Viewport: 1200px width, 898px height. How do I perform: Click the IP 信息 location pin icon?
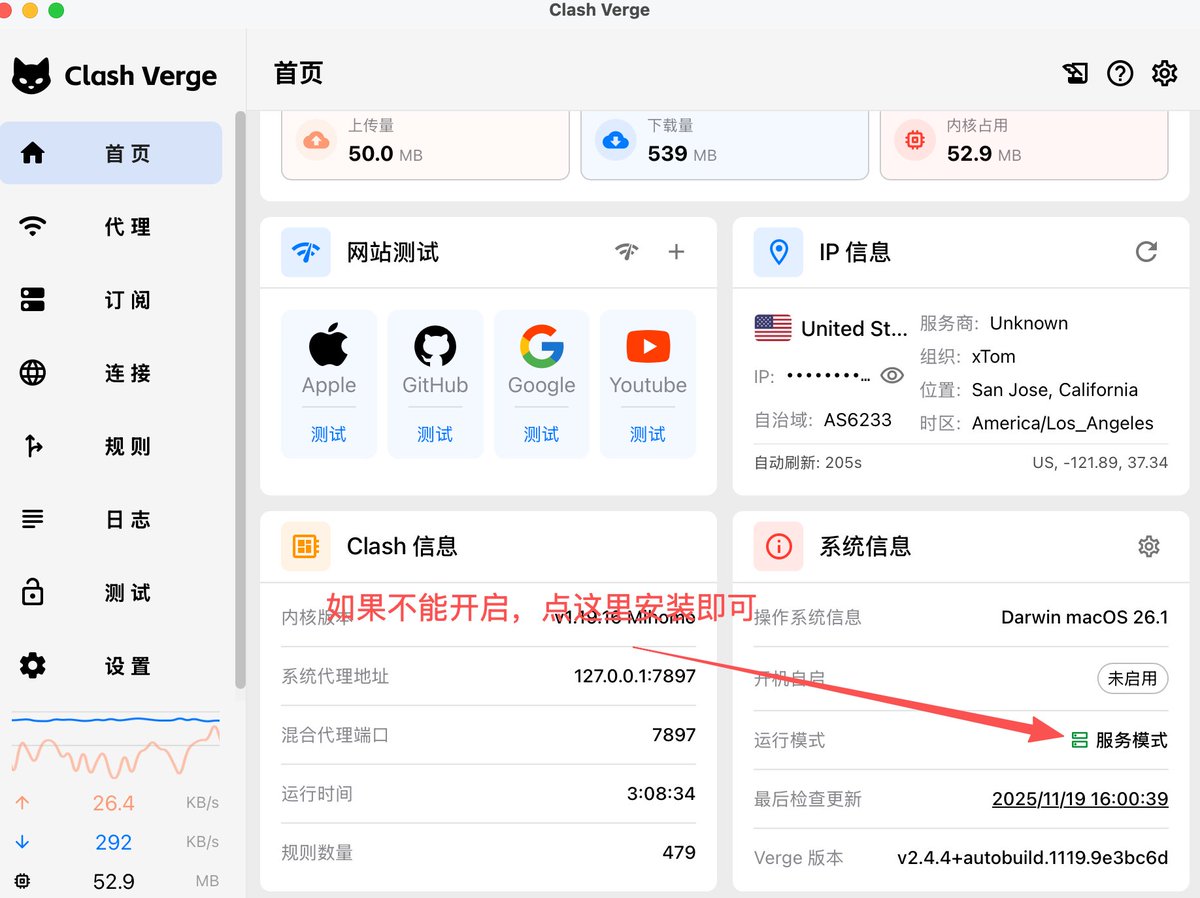click(778, 252)
